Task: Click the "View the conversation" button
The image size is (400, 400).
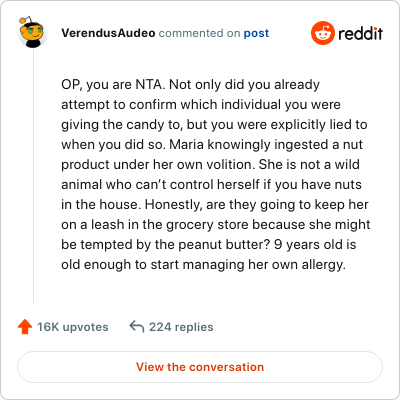Action: point(200,367)
